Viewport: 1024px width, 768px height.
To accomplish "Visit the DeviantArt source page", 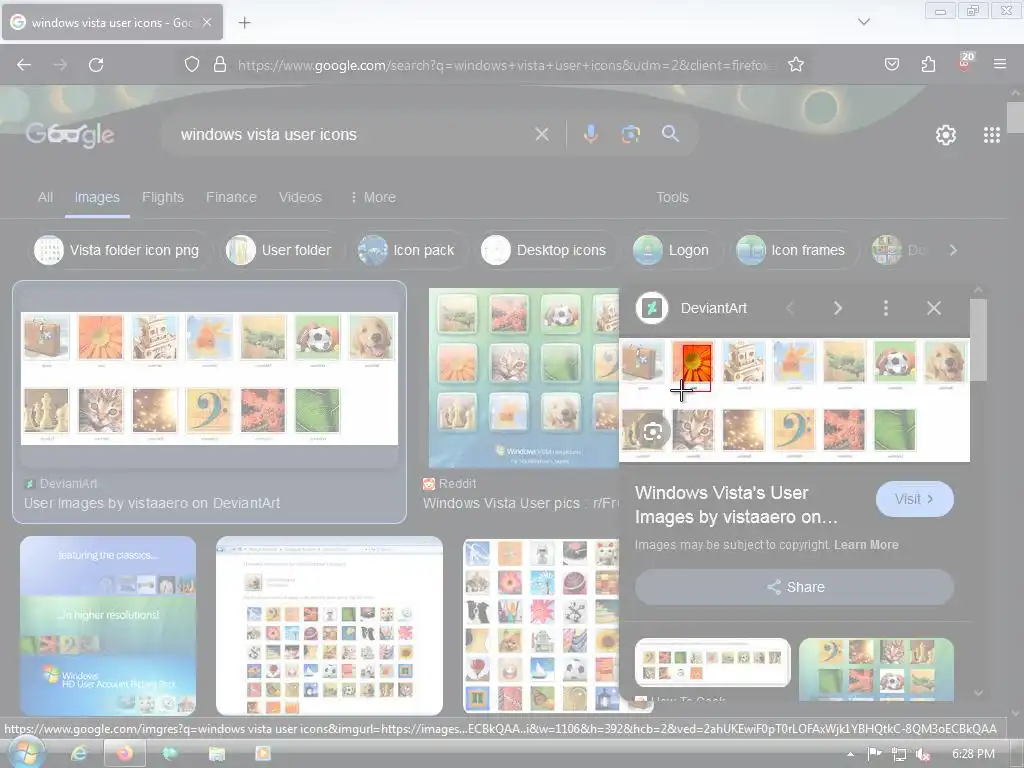I will [x=914, y=500].
